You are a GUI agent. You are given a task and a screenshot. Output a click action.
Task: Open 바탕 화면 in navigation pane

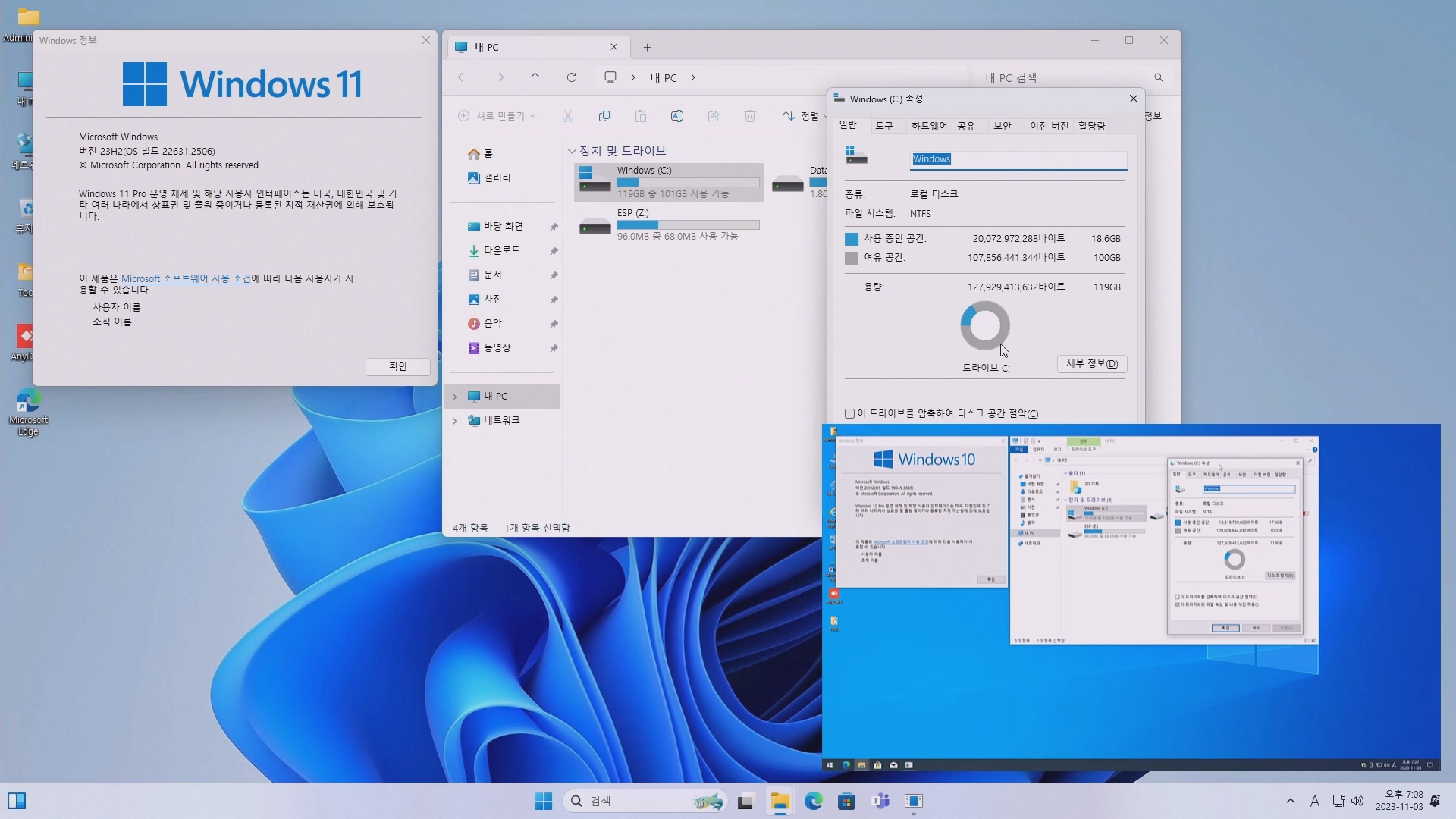[495, 227]
